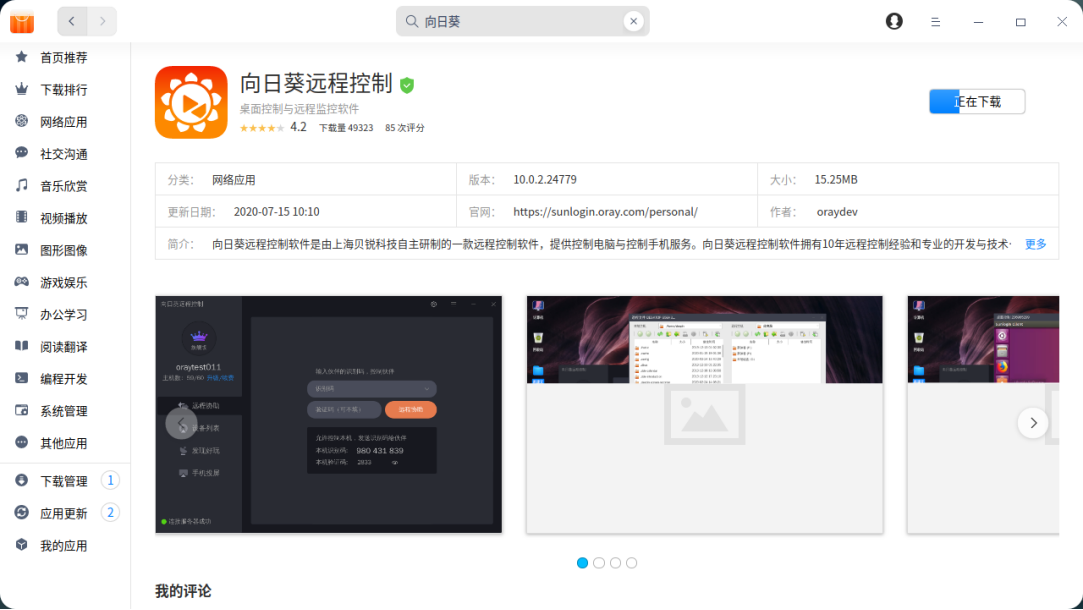The width and height of the screenshot is (1083, 610).
Task: Open 应用更新 refresh icon
Action: 21,513
